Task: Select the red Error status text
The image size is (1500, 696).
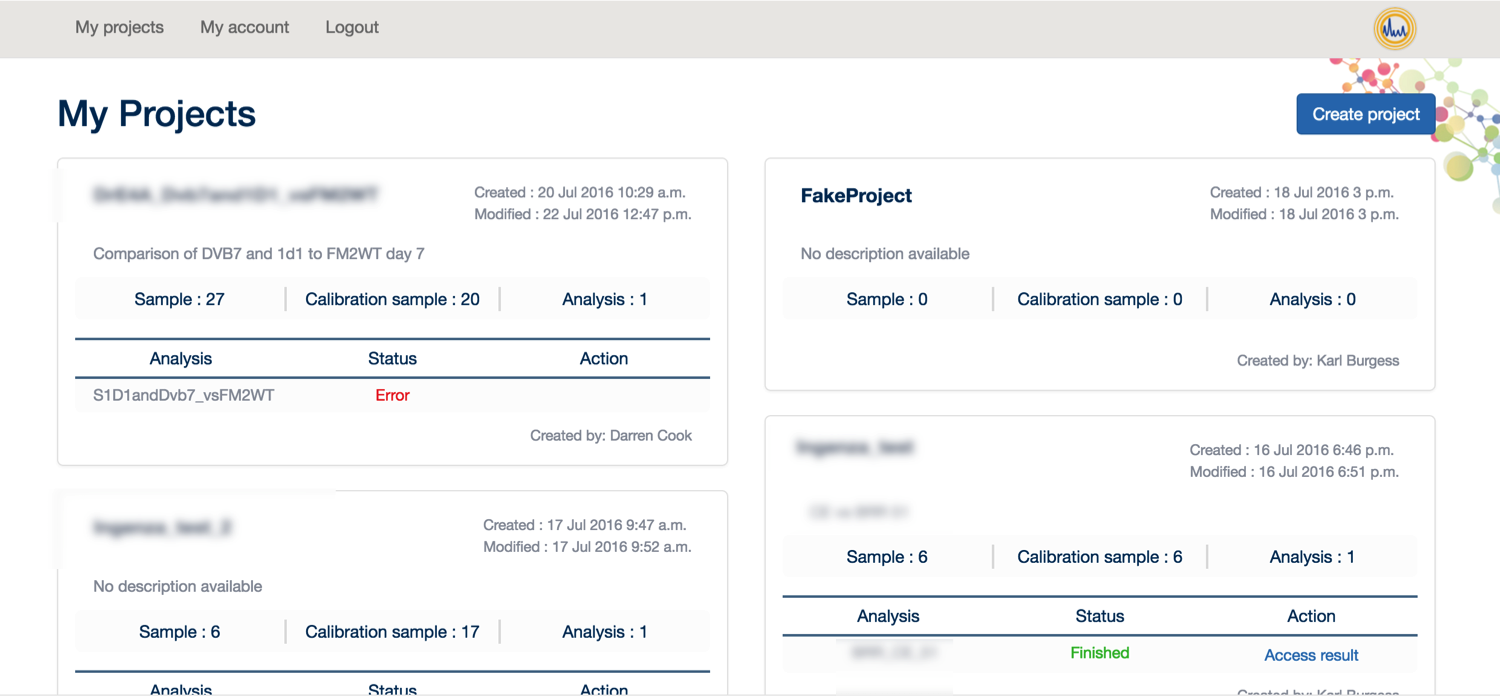Action: [392, 395]
